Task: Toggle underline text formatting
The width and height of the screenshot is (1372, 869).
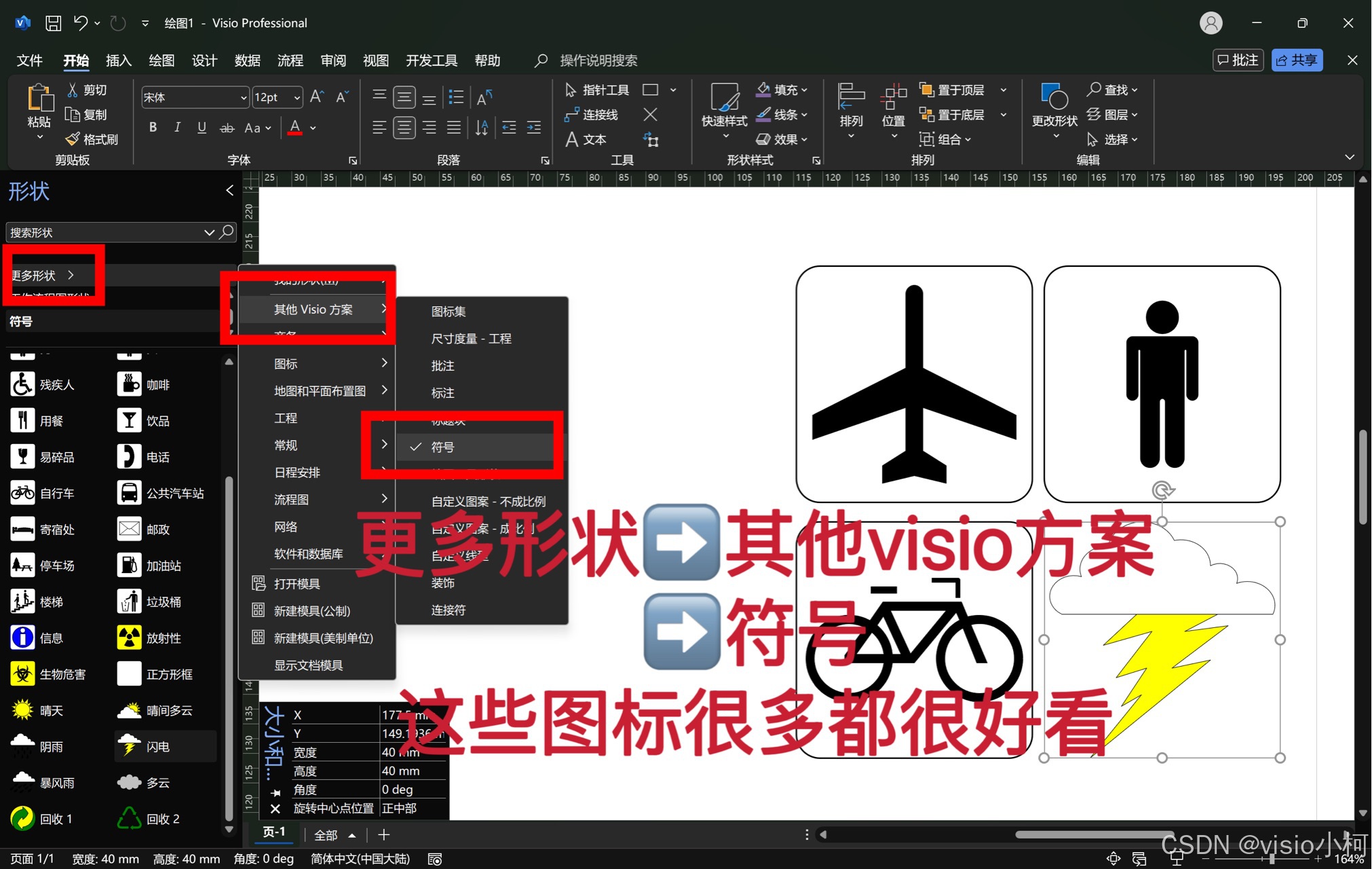Action: 202,127
